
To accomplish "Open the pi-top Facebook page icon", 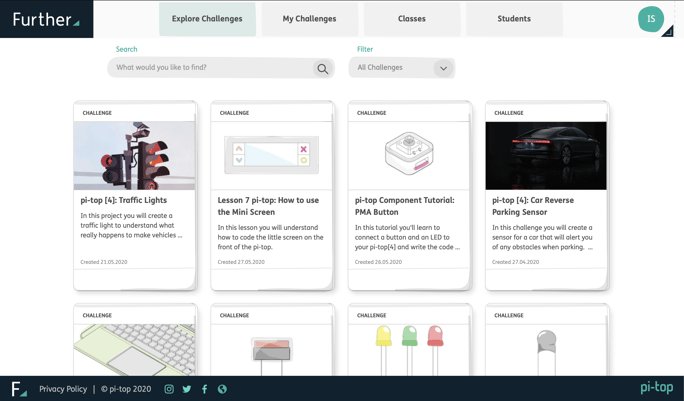I will 205,389.
